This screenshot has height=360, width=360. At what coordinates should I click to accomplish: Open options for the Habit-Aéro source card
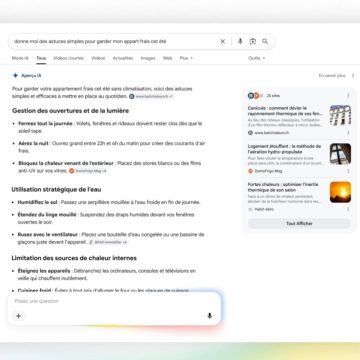(x=348, y=209)
